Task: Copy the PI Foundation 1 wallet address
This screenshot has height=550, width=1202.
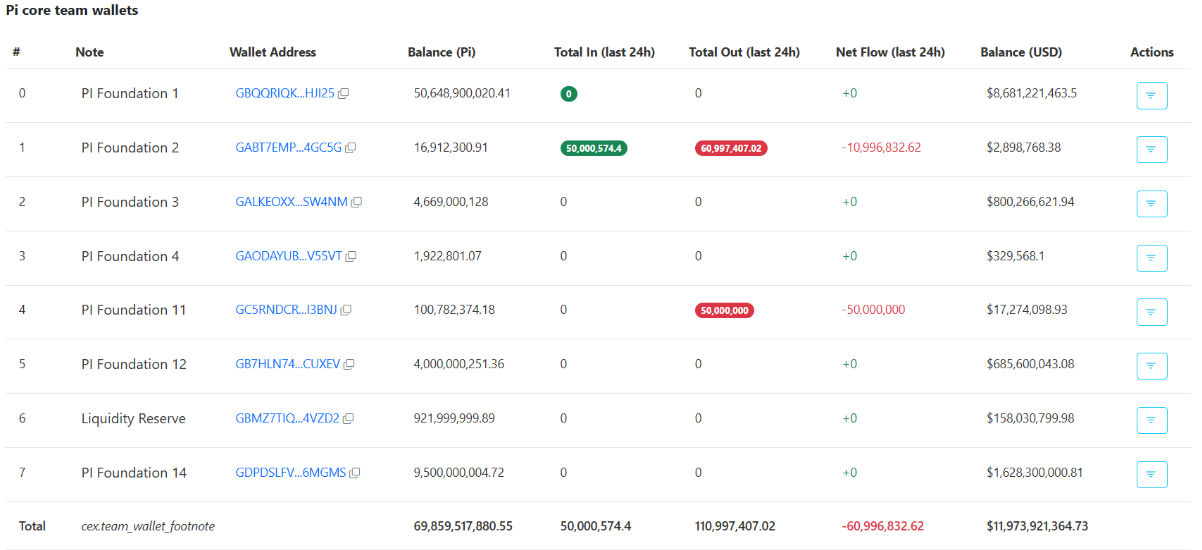Action: tap(343, 94)
